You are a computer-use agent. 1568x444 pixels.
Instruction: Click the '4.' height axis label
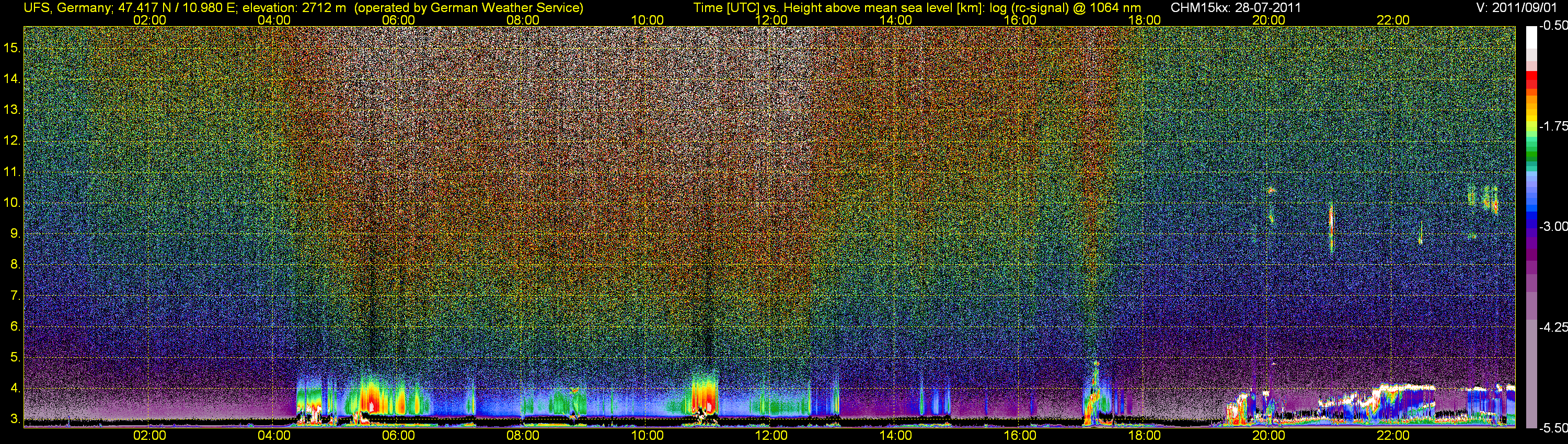tap(15, 388)
